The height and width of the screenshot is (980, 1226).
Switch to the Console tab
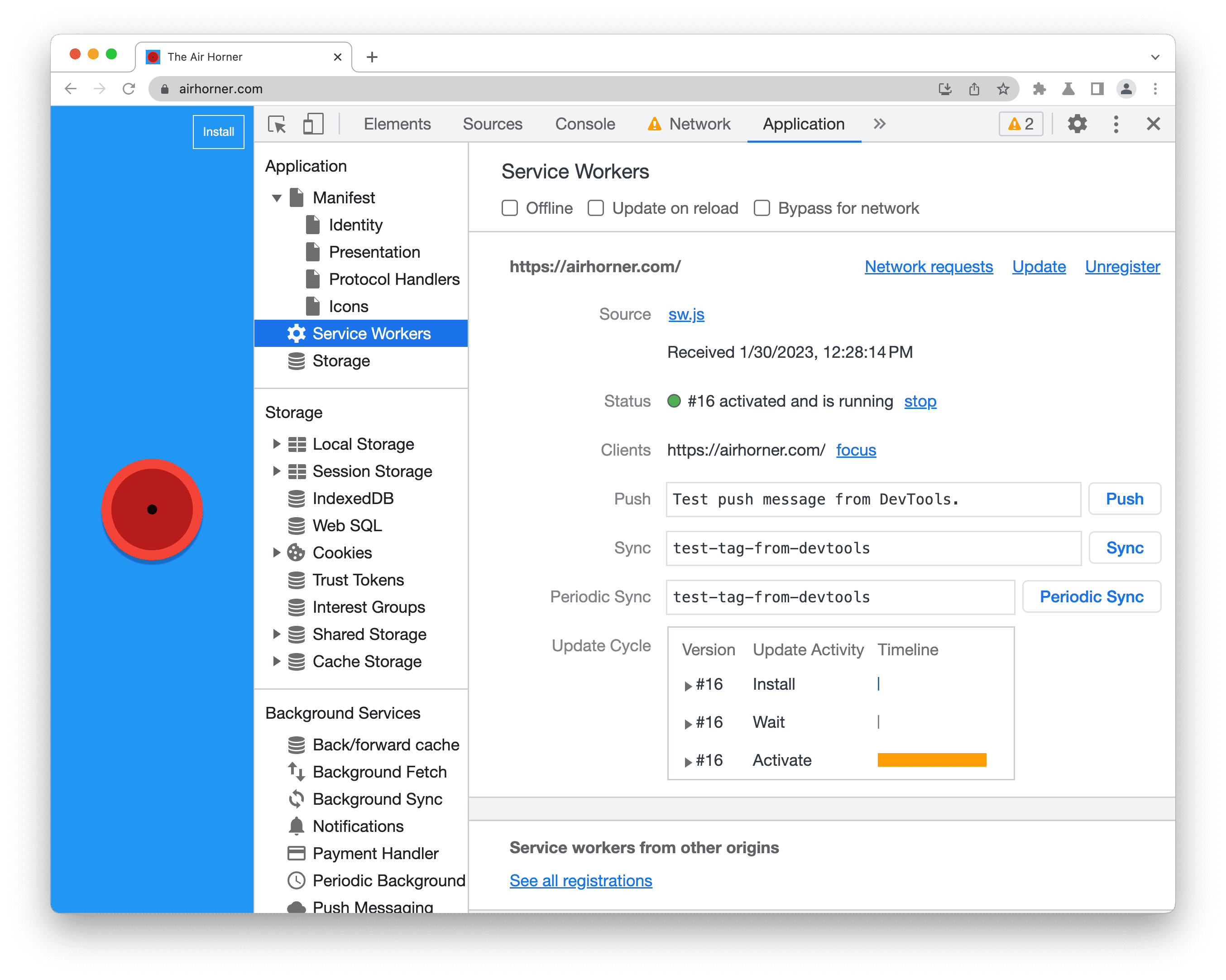pos(584,124)
